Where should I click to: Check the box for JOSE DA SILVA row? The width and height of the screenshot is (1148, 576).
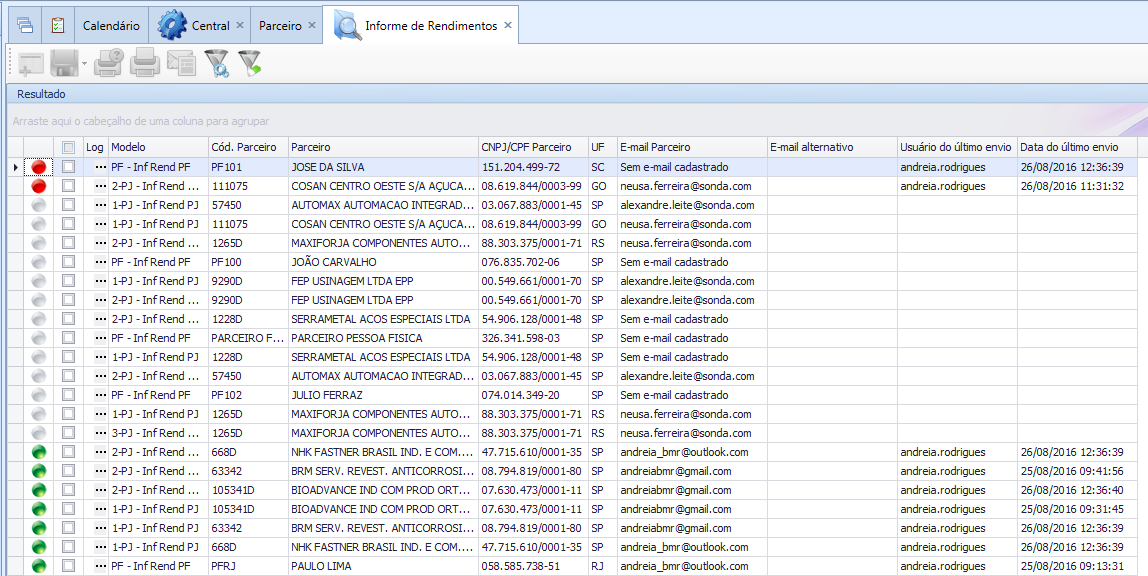click(x=68, y=167)
